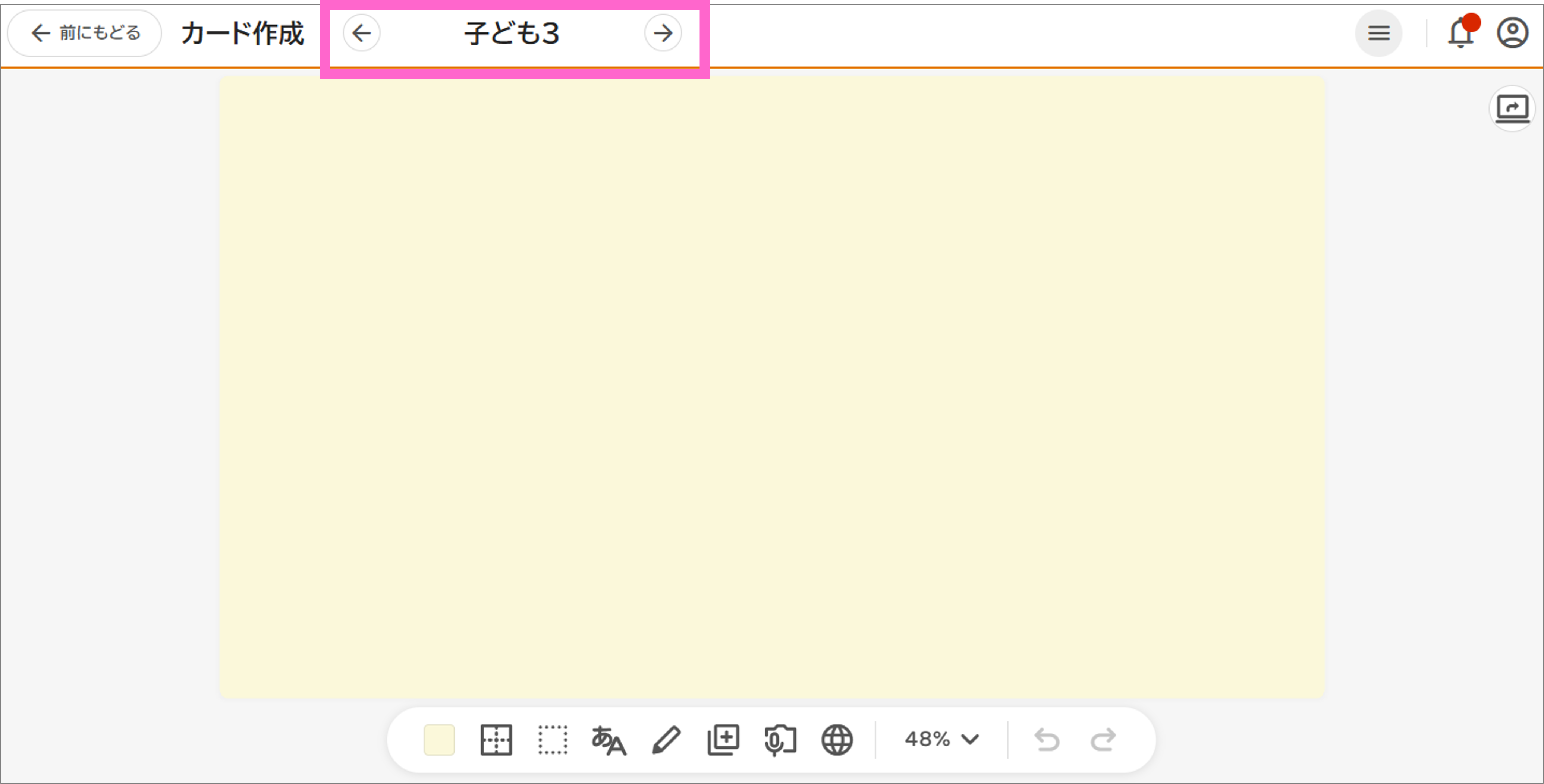
Task: Open the card background color swatch
Action: tap(439, 740)
